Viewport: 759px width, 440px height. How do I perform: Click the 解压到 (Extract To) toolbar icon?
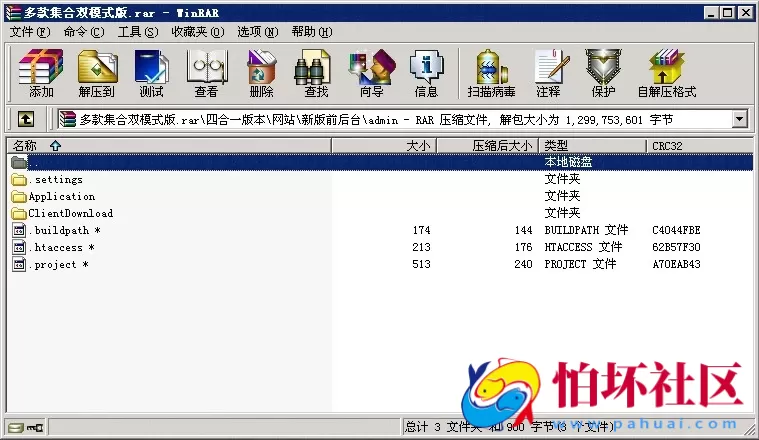97,67
